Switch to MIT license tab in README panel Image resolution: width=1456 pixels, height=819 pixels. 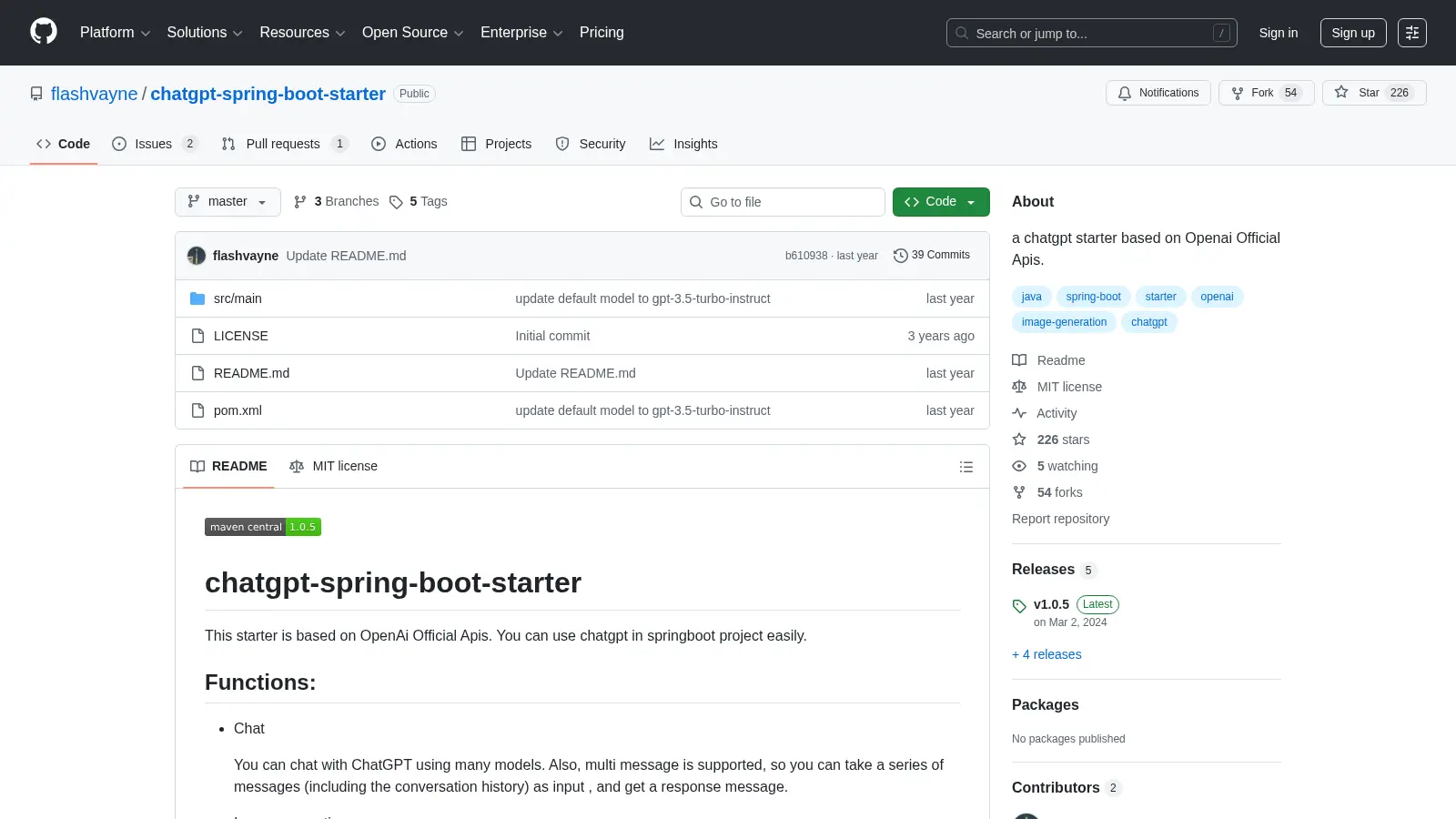333,466
